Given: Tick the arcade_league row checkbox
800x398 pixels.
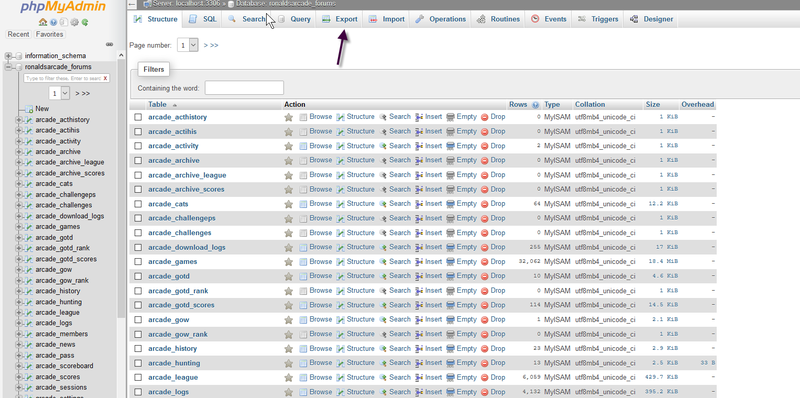Looking at the screenshot, I should [x=138, y=378].
